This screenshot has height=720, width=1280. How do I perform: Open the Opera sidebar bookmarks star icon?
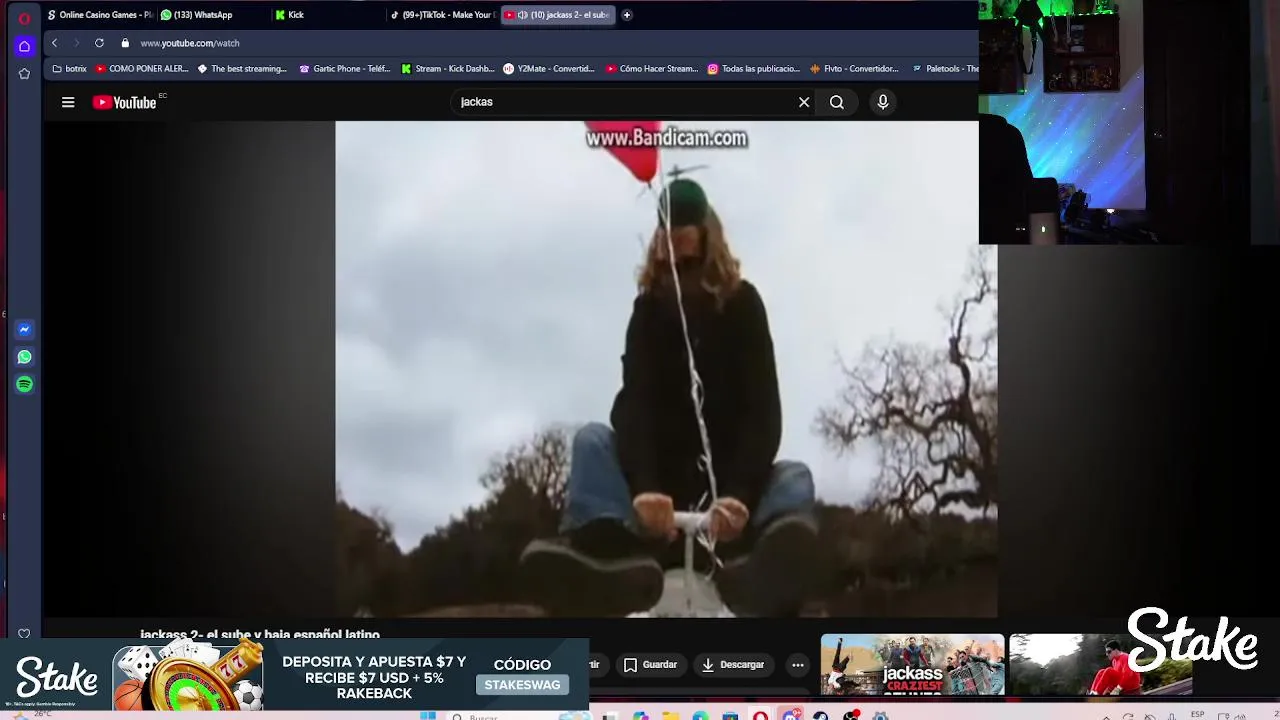point(24,73)
